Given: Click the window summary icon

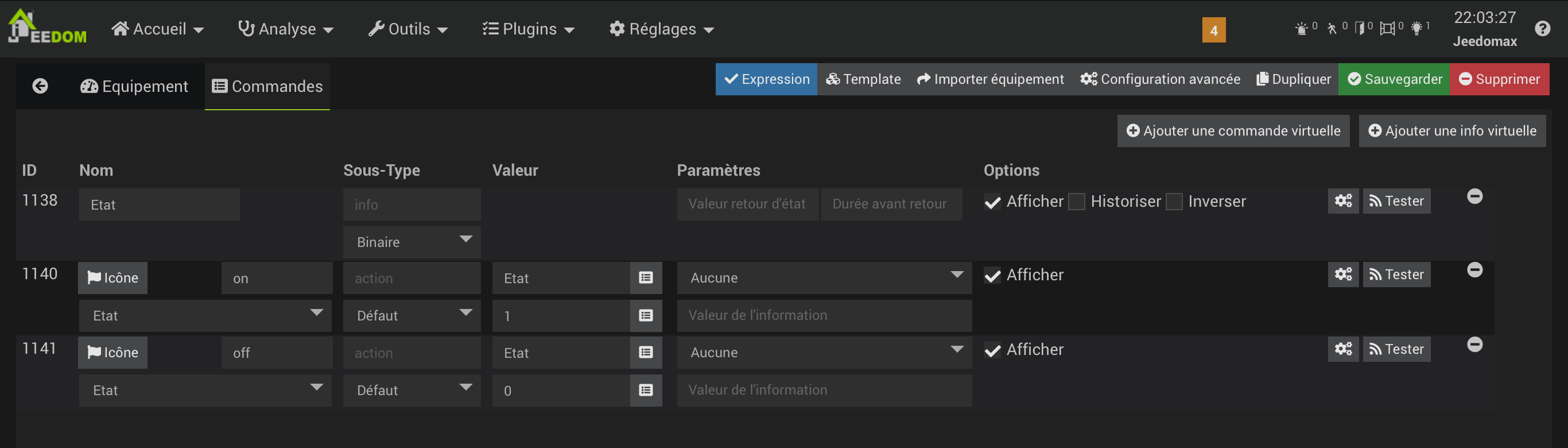Looking at the screenshot, I should (x=1387, y=29).
